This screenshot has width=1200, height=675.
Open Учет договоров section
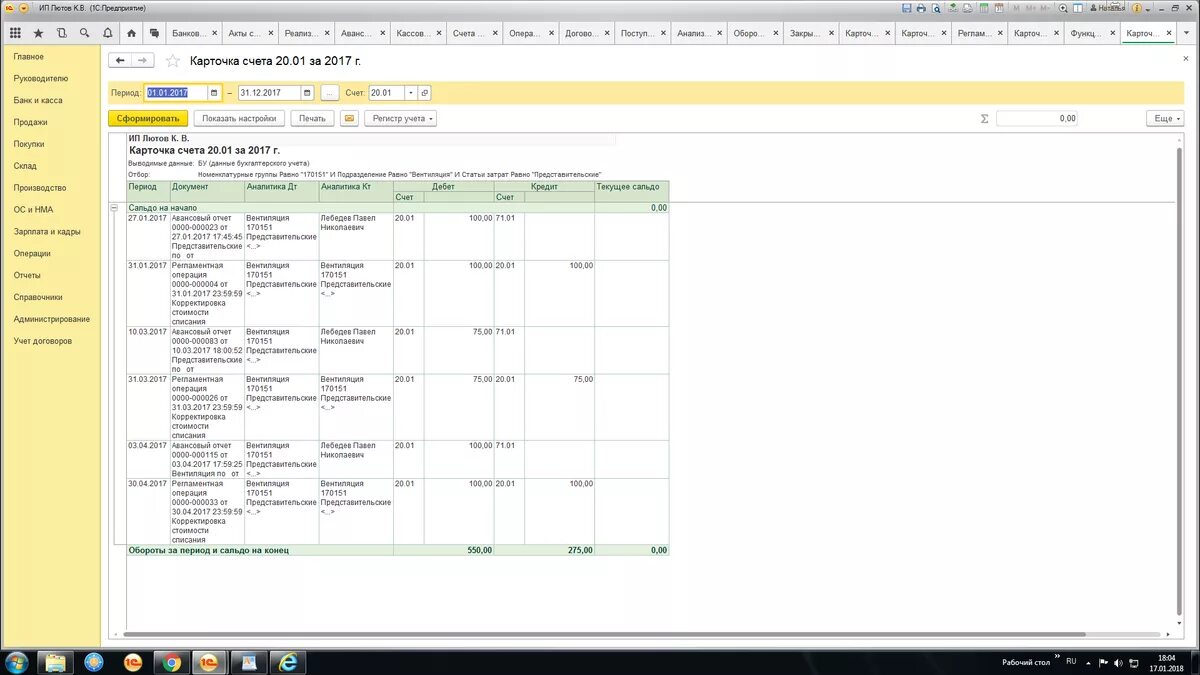(43, 341)
